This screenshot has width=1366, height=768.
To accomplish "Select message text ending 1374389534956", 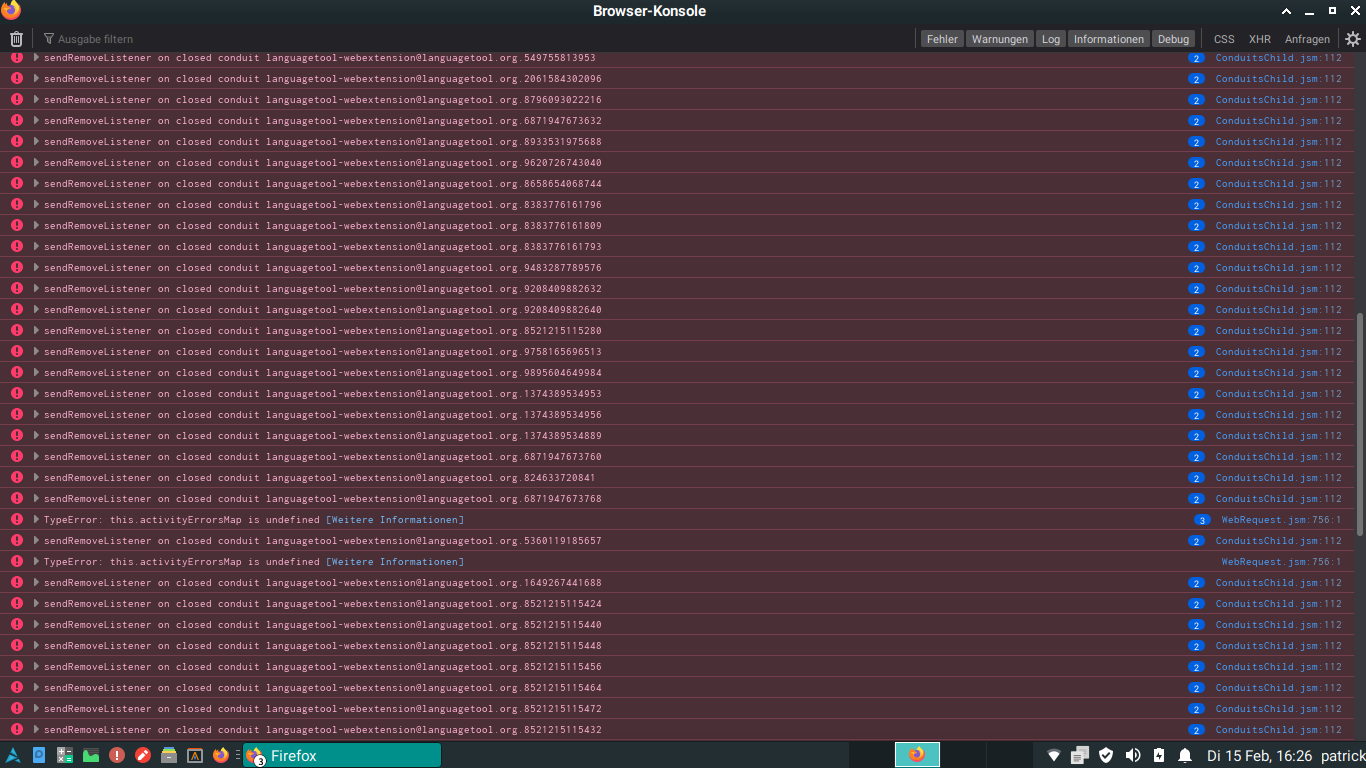I will (x=323, y=415).
